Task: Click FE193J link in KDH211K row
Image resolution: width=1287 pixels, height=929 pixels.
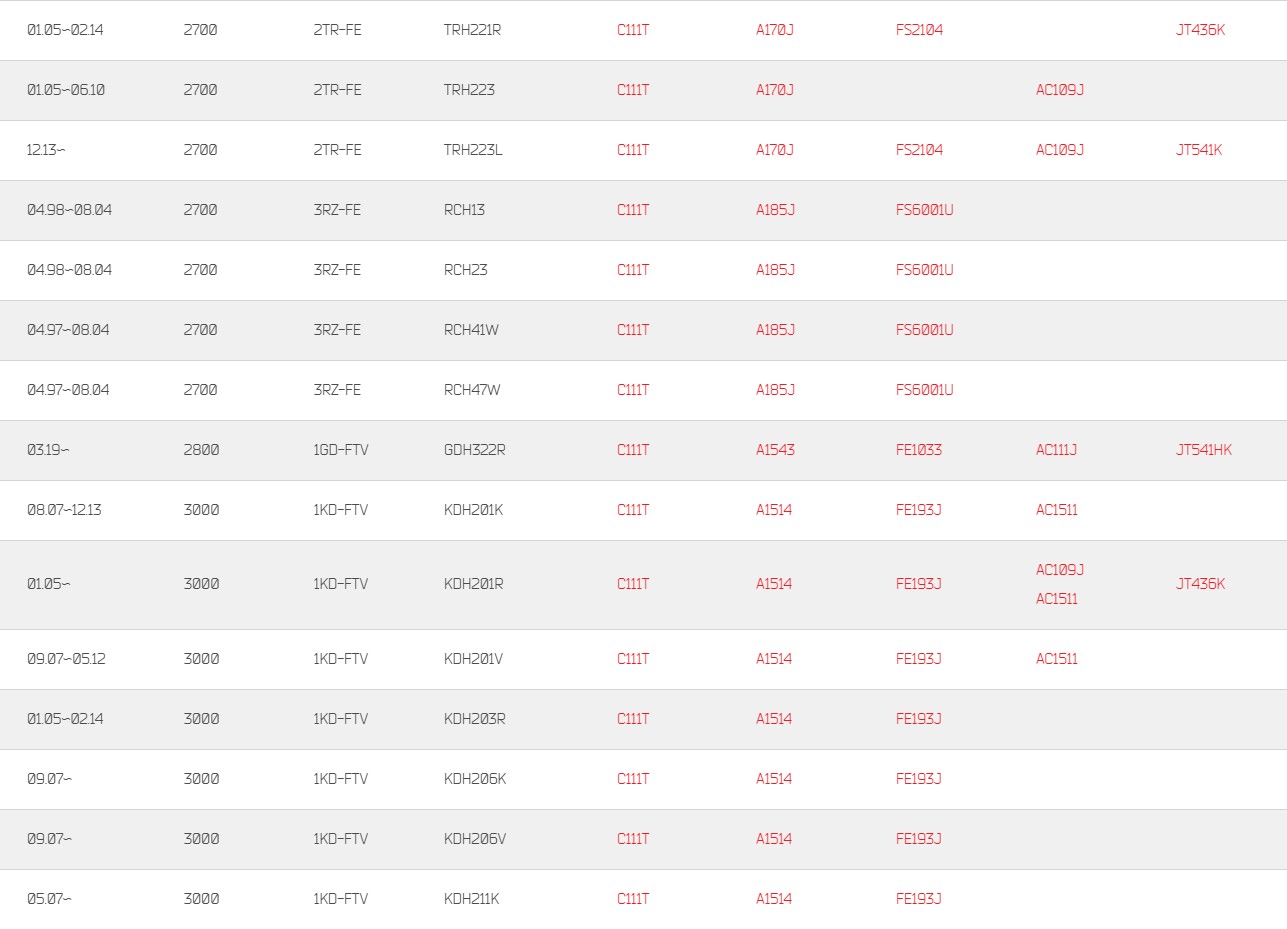Action: pyautogui.click(x=919, y=899)
